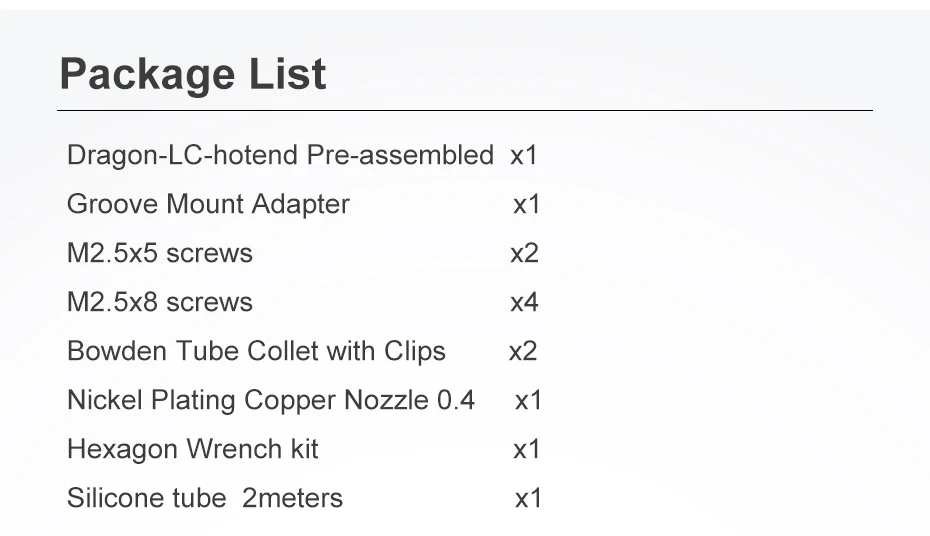Viewport: 930px width, 536px height.
Task: Click the Groove Mount Adapter line
Action: [x=208, y=205]
